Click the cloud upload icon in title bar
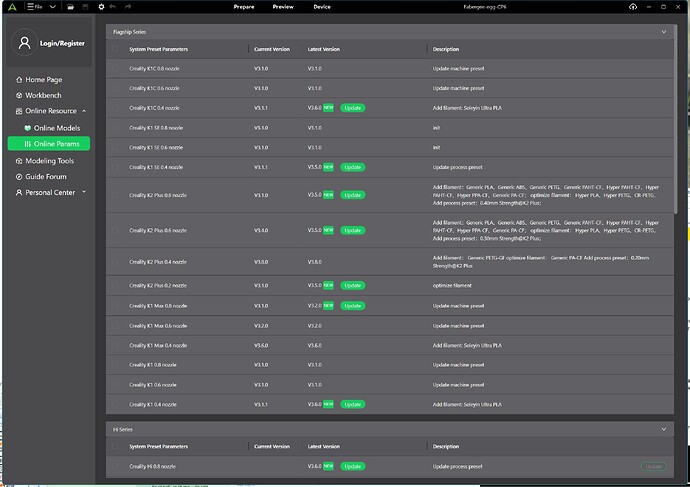690x487 pixels. (633, 7)
